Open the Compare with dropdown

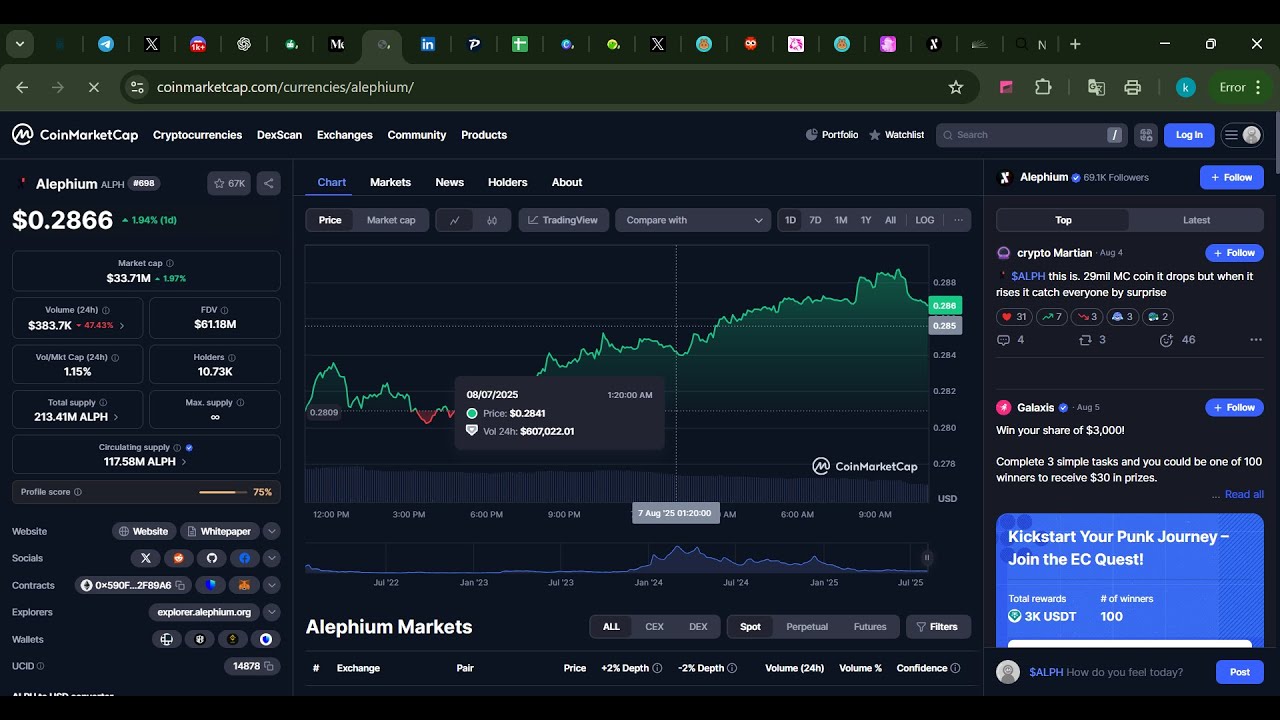tap(693, 220)
